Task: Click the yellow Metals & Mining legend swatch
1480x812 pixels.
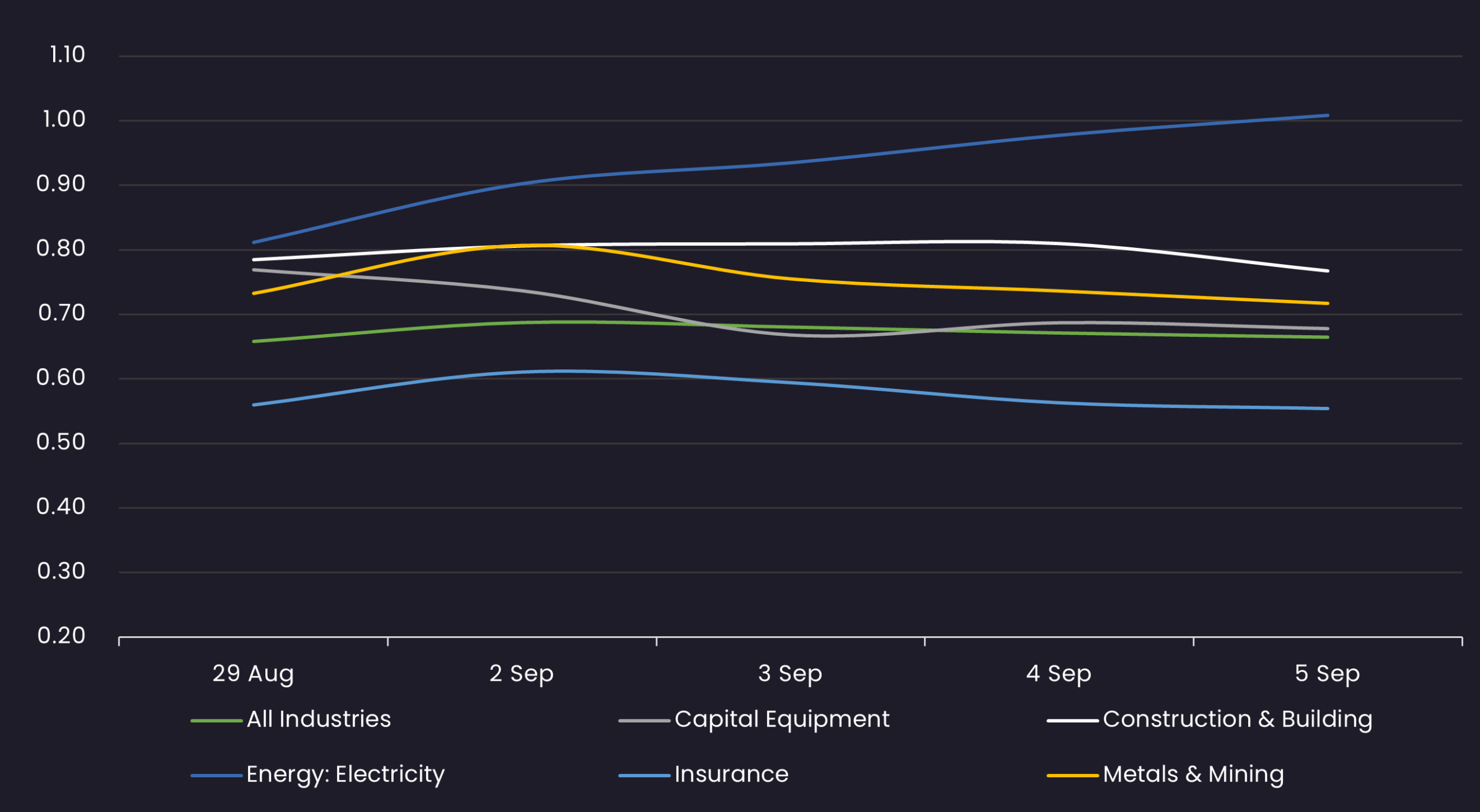Action: (x=1072, y=776)
